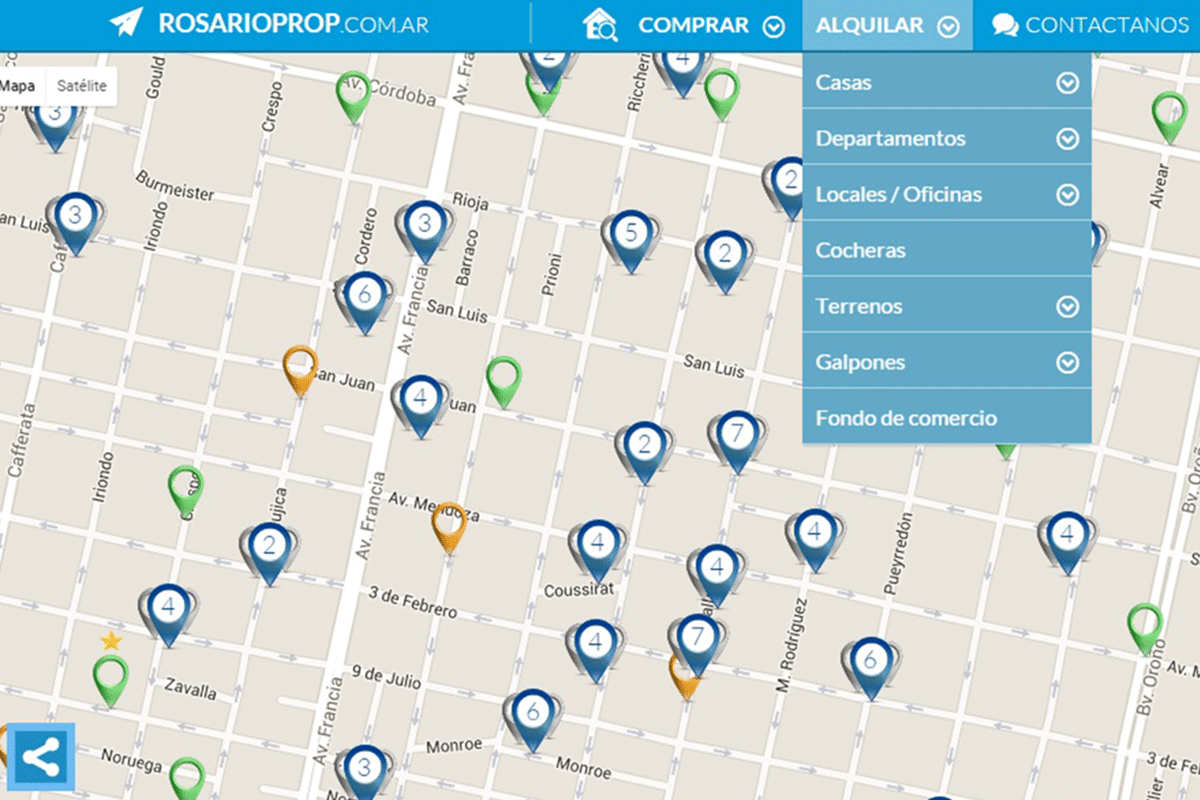Select cluster 6 marker near M. Rodríguez label
This screenshot has height=800, width=1200.
coord(869,667)
